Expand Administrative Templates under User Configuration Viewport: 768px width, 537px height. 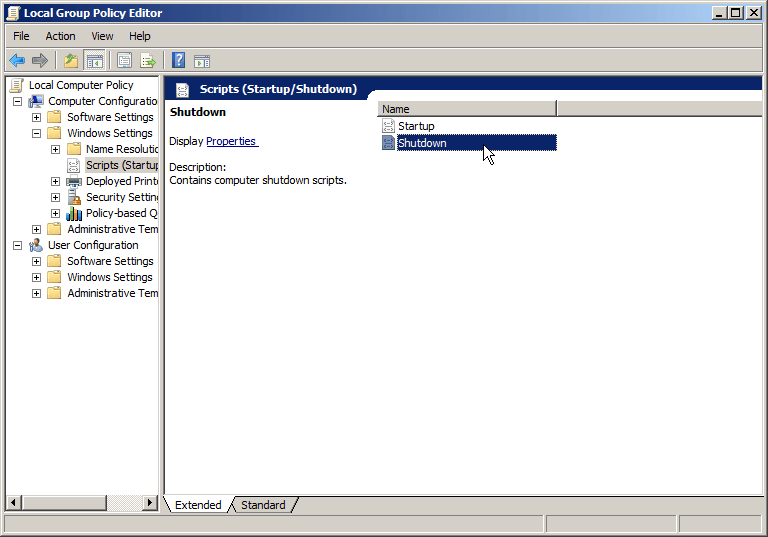coord(36,293)
